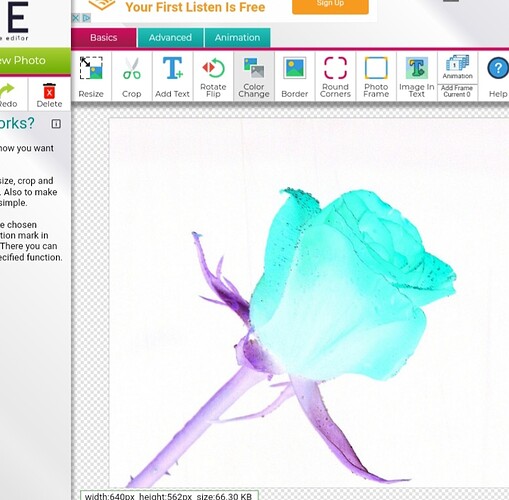
Task: Switch to the Basics tab
Action: pos(103,37)
